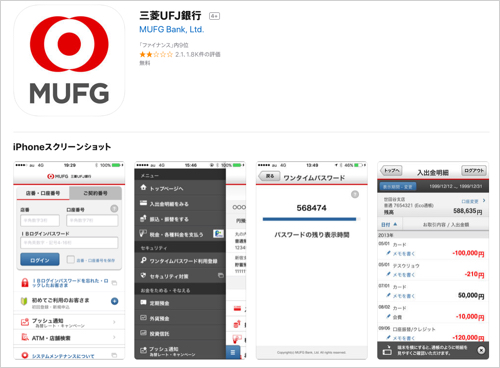The image size is (500, 368).
Task: Click the ATM・店舗検索 search icon
Action: (25, 337)
